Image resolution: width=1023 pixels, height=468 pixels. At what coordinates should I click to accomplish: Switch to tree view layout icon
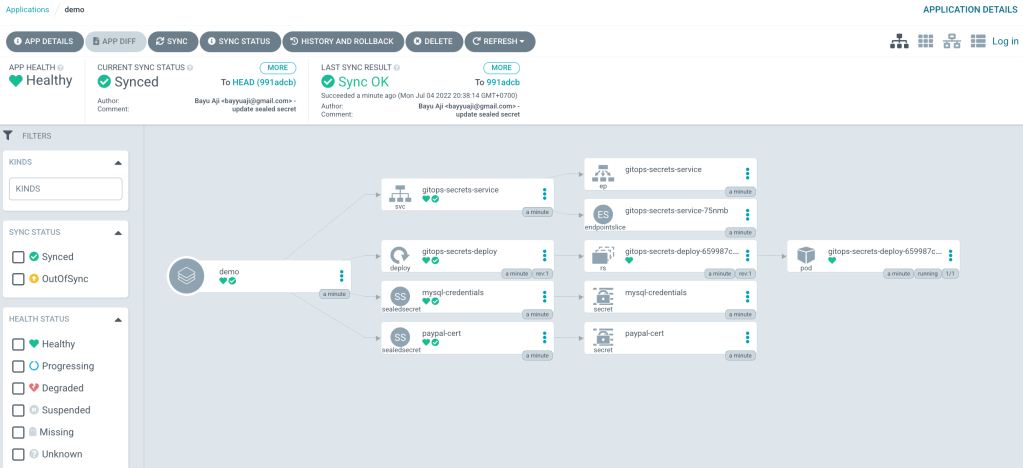pyautogui.click(x=899, y=41)
